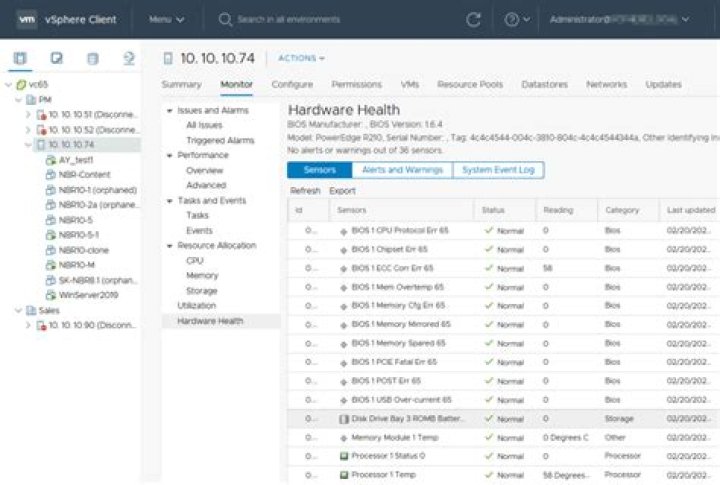Open All Issues in monitor menu
The image size is (720, 485).
pos(204,125)
